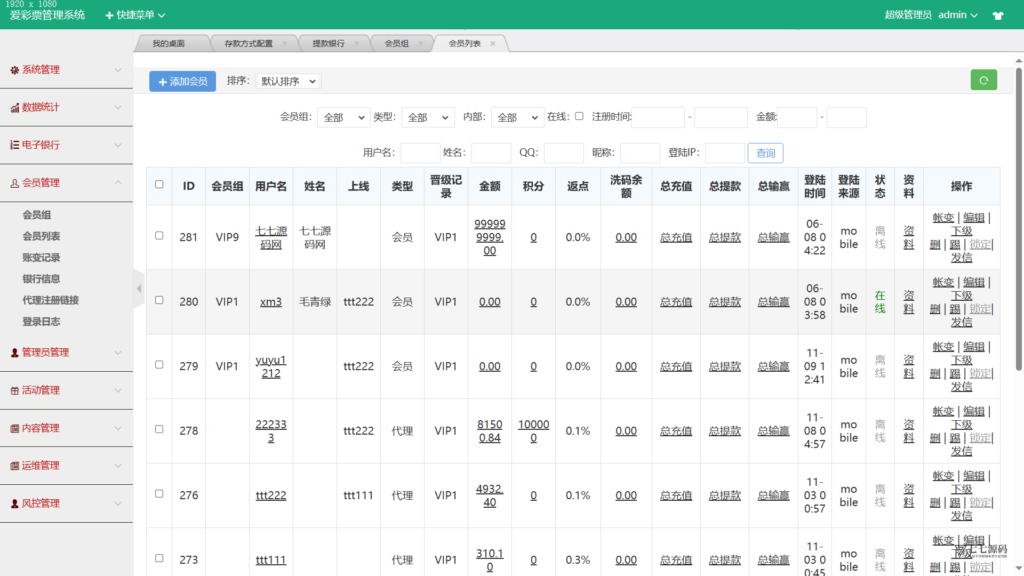Focus the 用户名 search input field
The image size is (1024, 576).
[x=420, y=153]
